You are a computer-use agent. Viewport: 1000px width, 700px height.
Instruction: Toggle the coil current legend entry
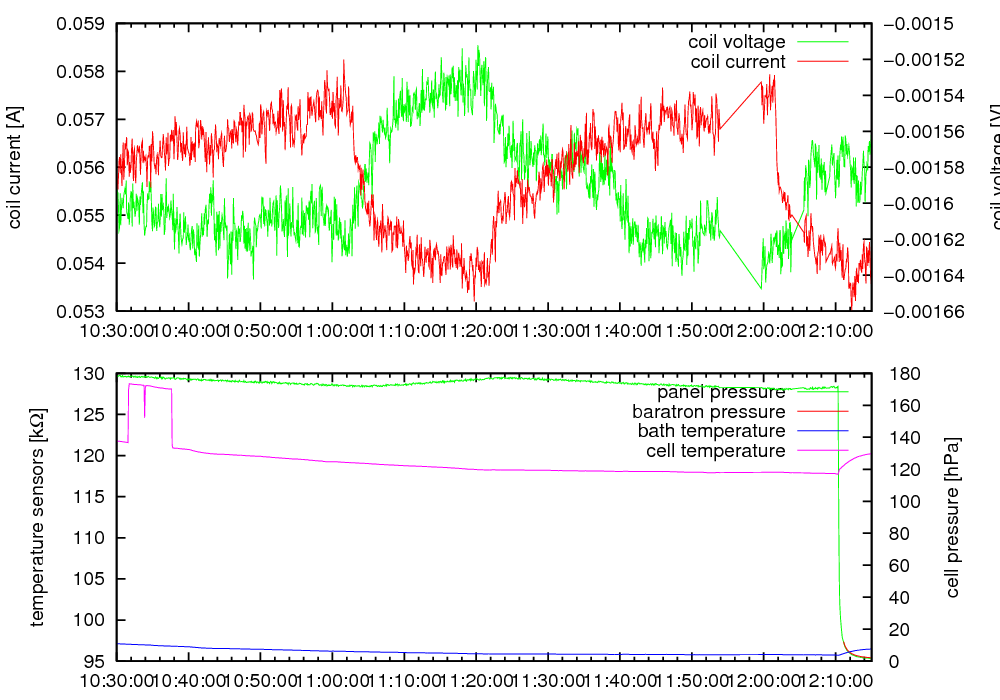(738, 62)
